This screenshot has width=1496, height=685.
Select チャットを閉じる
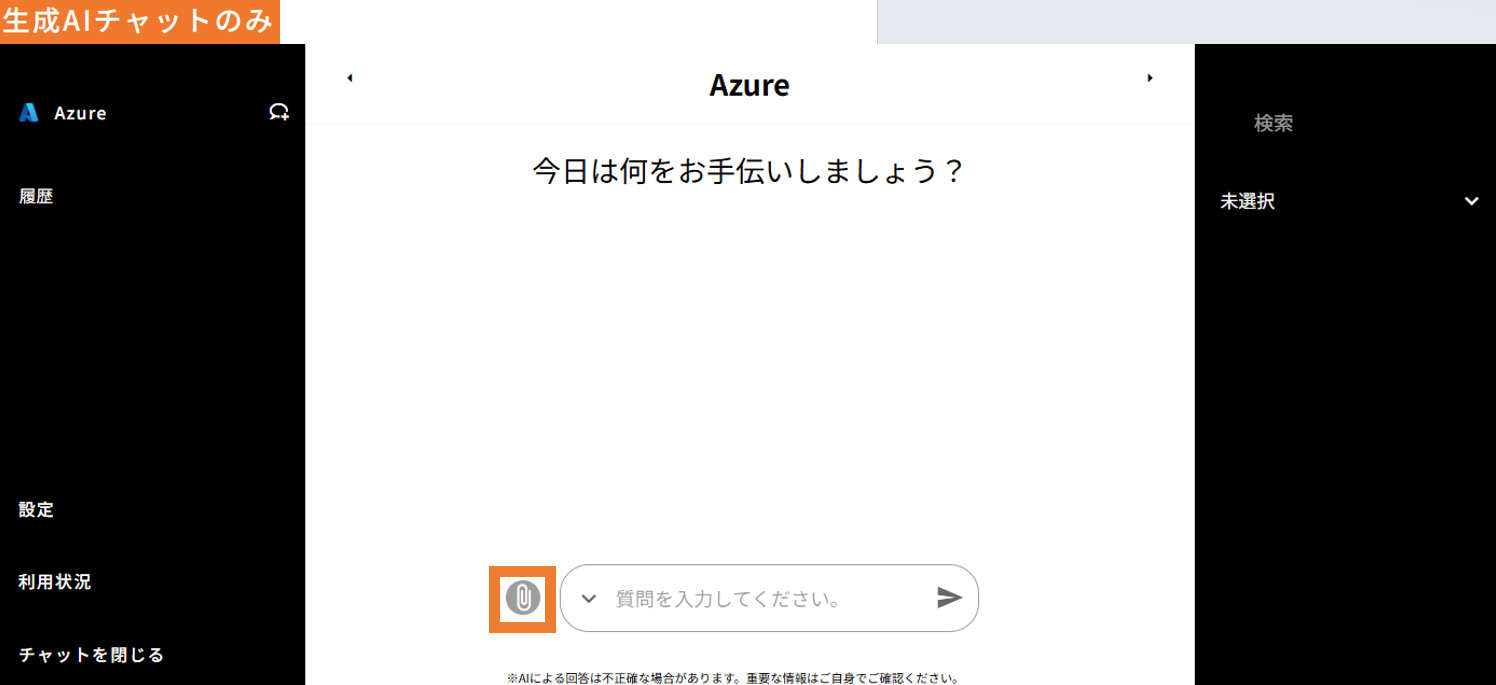point(91,655)
